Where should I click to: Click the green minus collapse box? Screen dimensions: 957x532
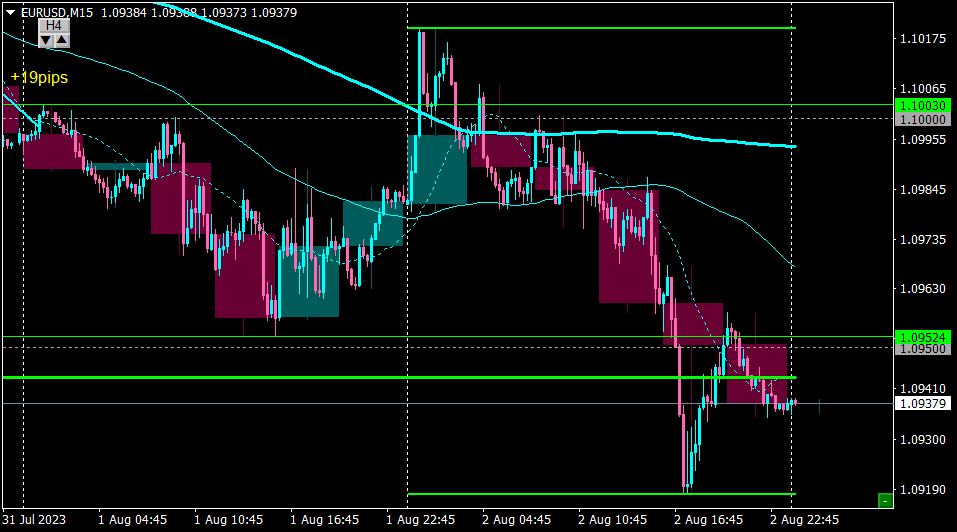(x=885, y=501)
